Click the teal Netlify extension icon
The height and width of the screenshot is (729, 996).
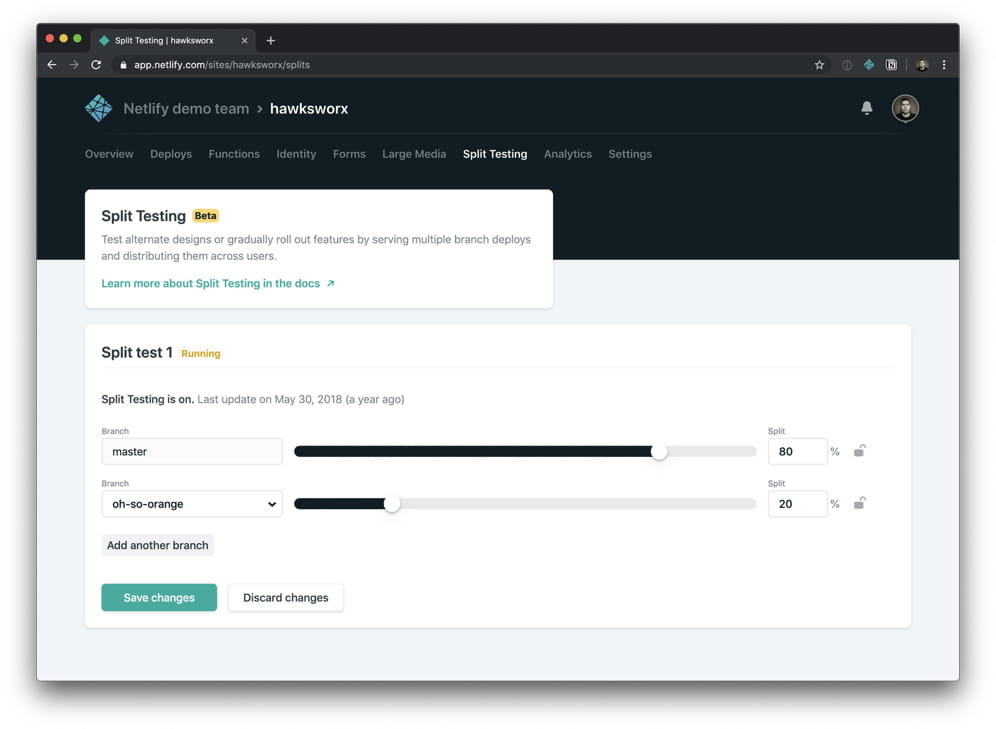coord(868,64)
